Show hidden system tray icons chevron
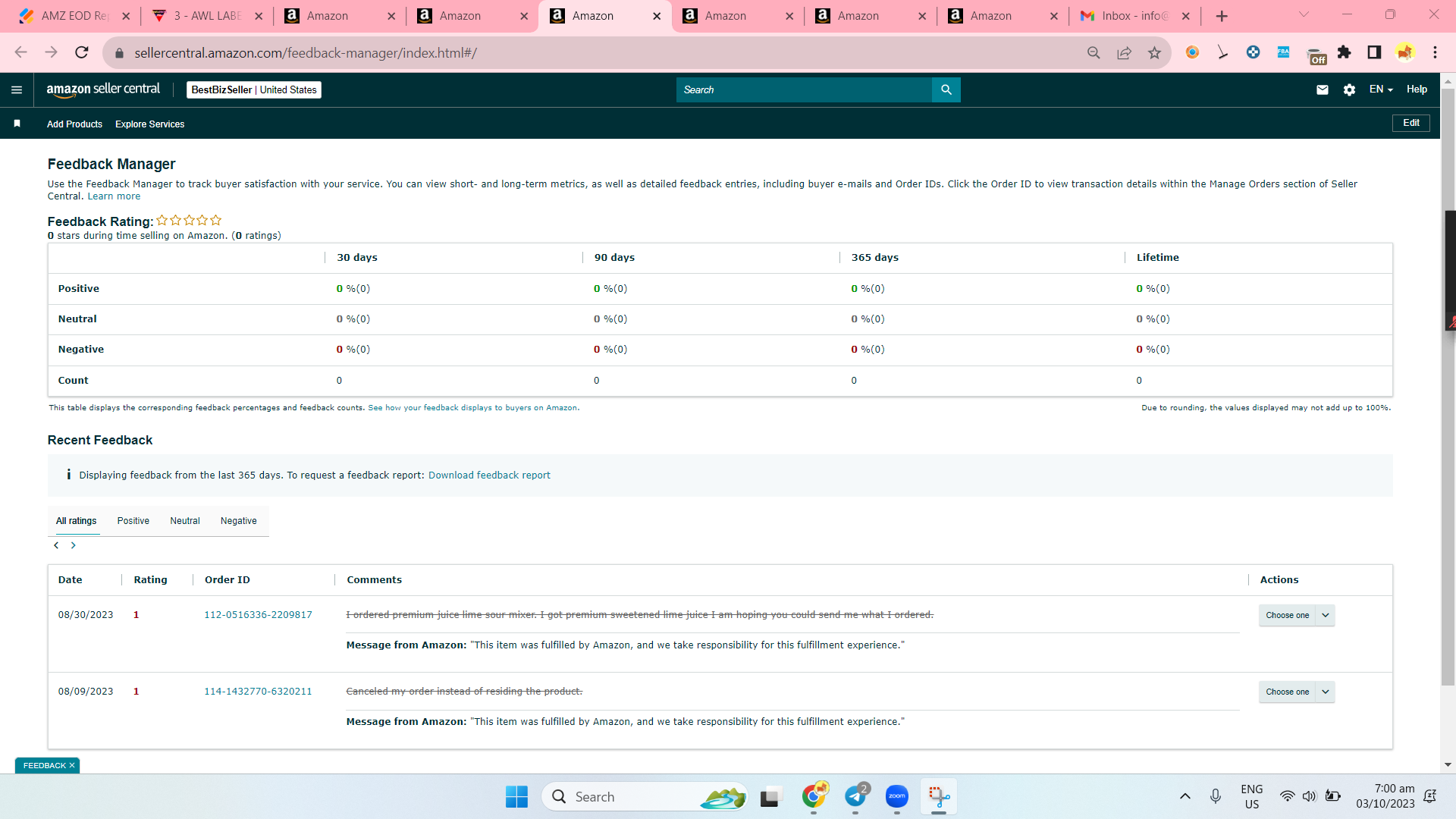 pyautogui.click(x=1185, y=796)
